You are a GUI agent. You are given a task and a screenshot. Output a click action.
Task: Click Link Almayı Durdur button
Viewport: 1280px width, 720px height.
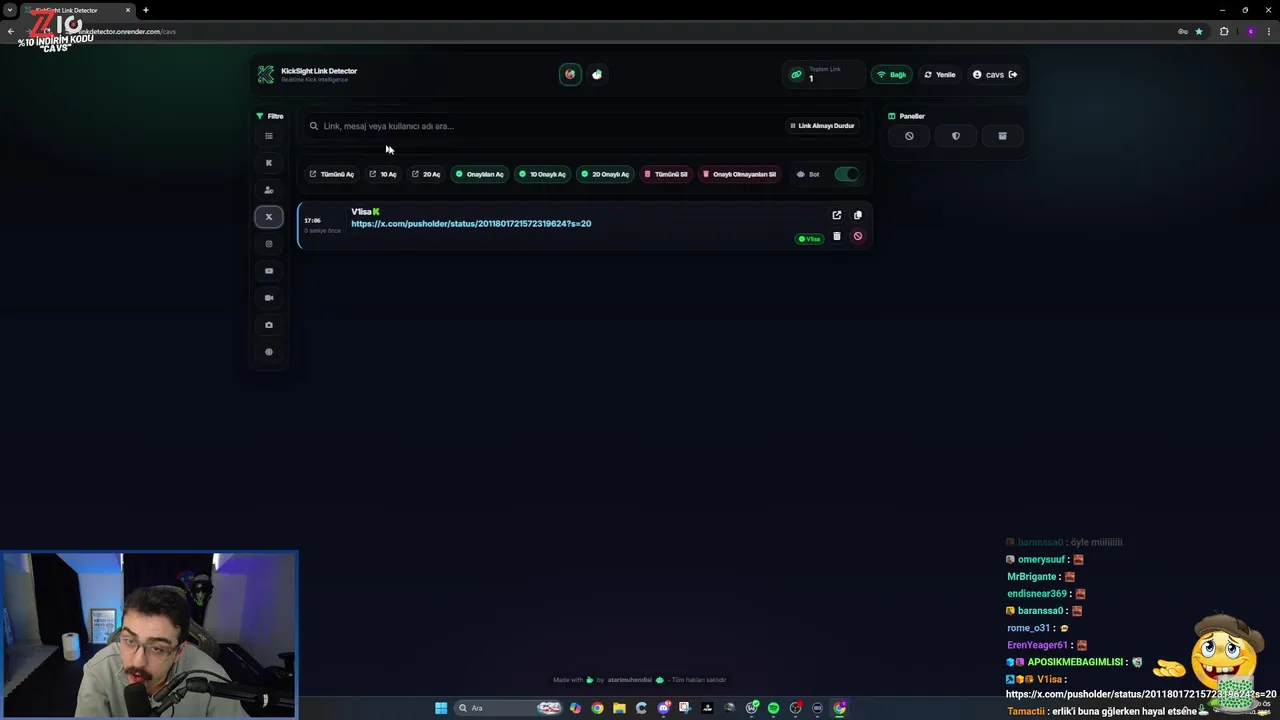822,126
